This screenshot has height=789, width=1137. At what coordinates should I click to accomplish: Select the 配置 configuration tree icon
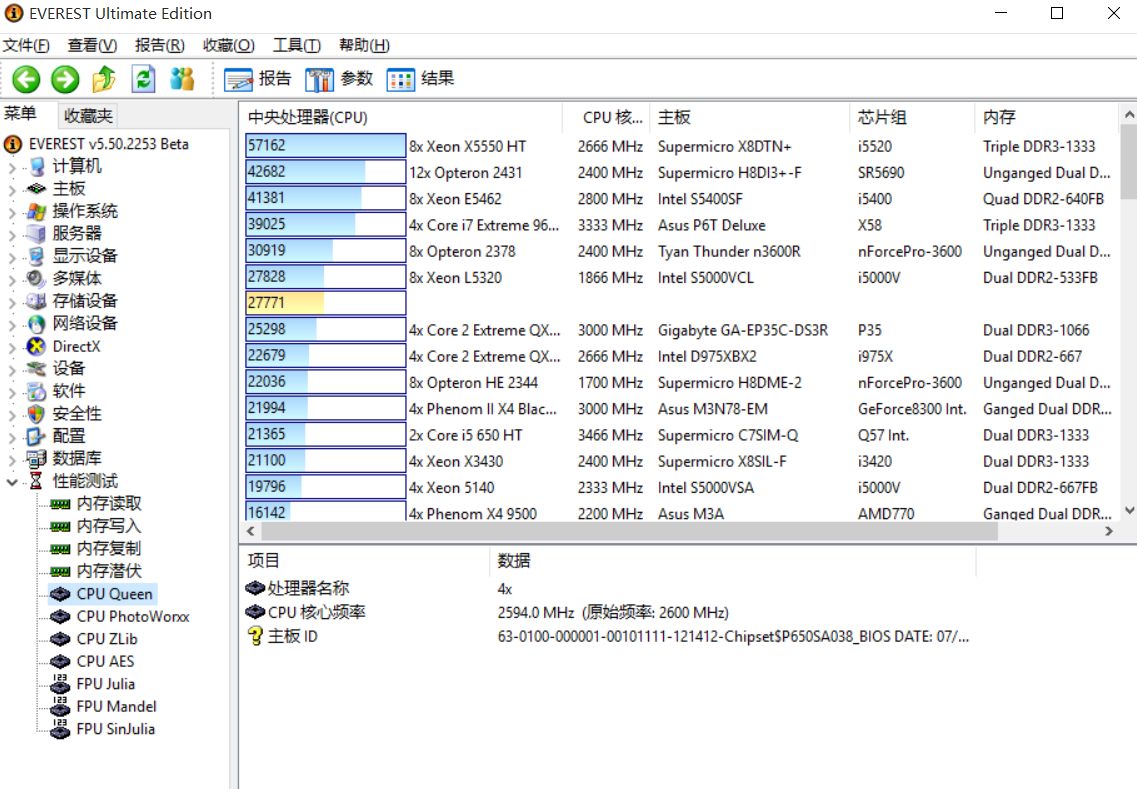(36, 437)
